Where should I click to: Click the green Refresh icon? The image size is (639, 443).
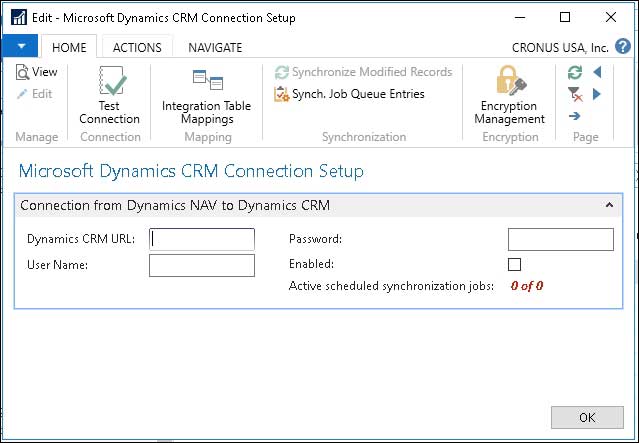(x=575, y=73)
